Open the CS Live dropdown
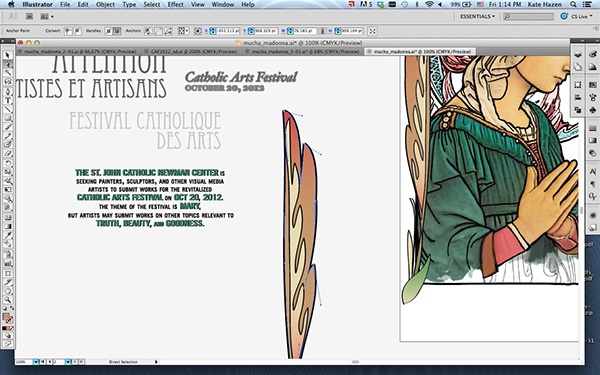The height and width of the screenshot is (375, 600). [581, 16]
